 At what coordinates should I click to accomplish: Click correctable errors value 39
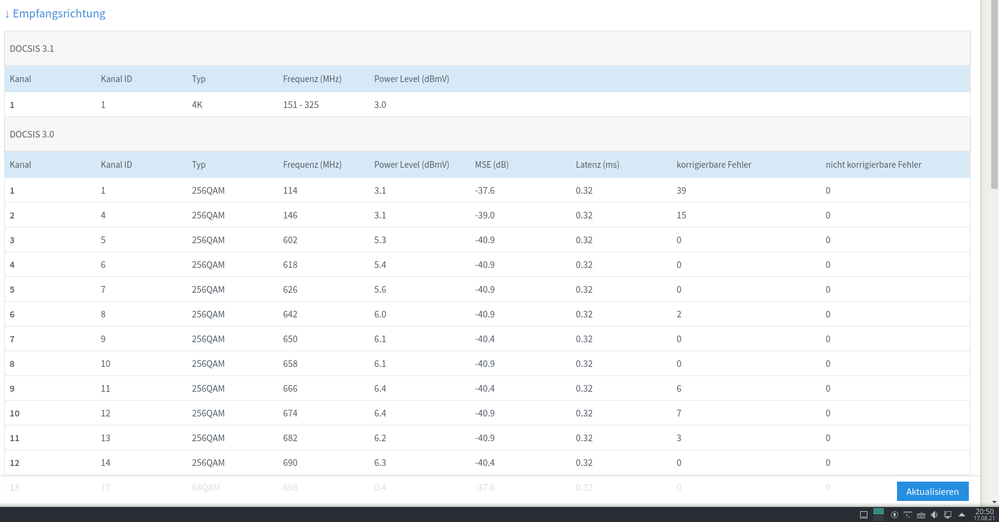[x=681, y=191]
